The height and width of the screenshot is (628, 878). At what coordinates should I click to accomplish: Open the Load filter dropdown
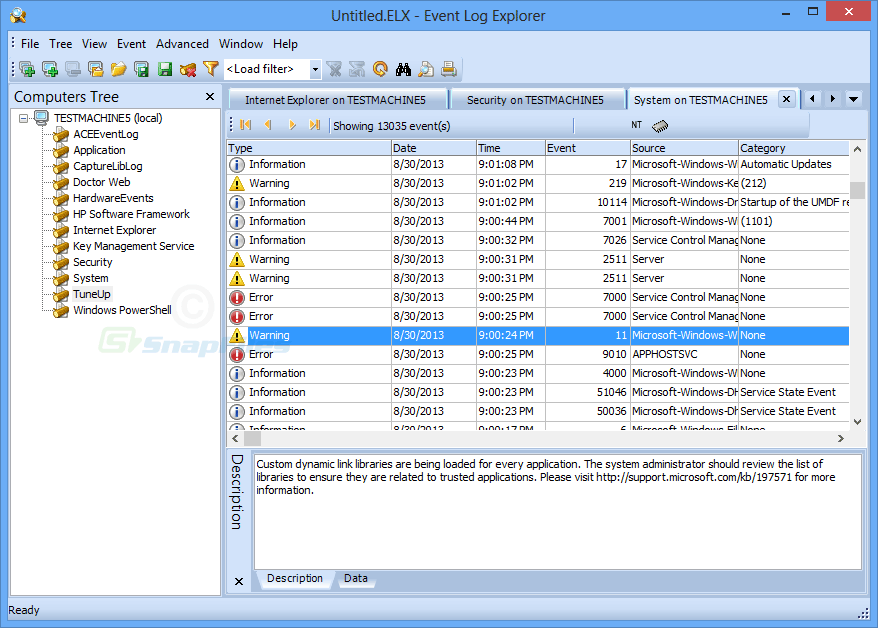click(314, 69)
